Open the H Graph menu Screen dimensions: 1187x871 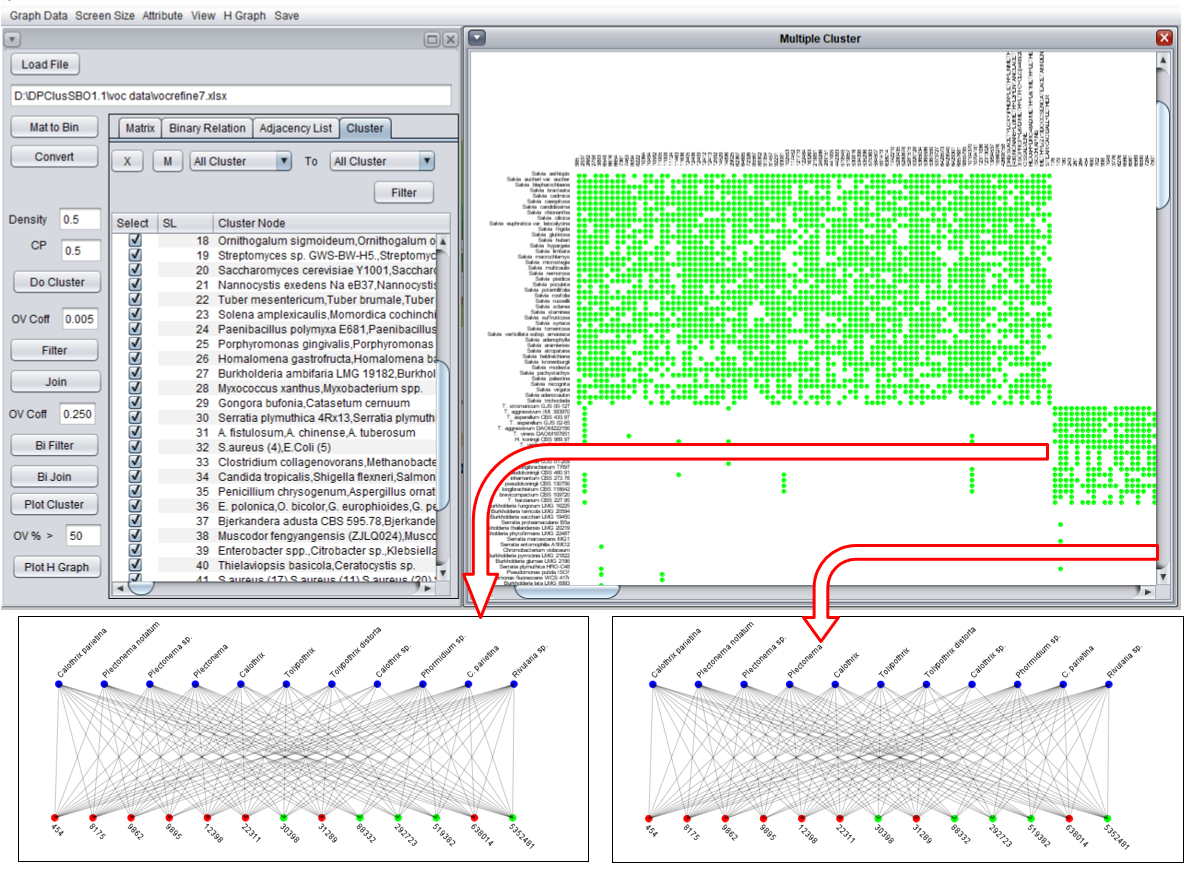pos(245,15)
